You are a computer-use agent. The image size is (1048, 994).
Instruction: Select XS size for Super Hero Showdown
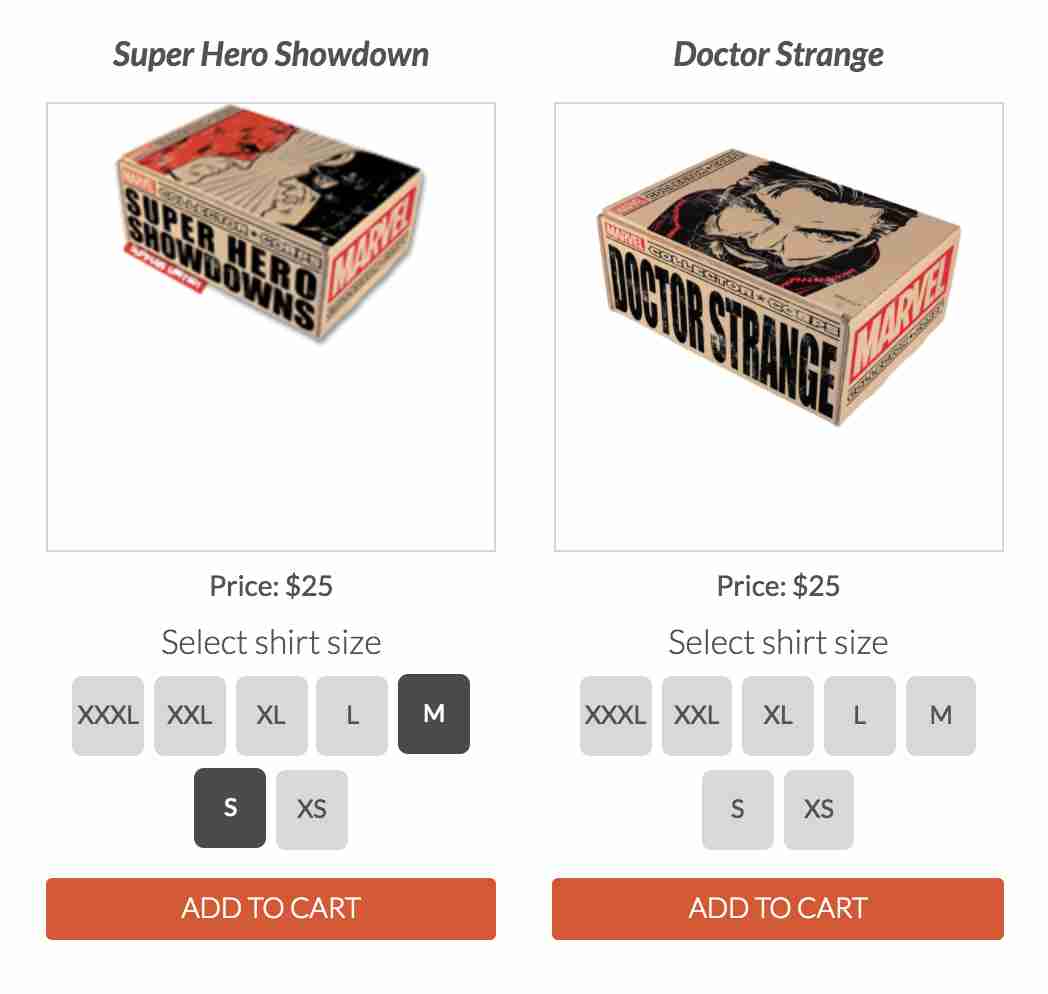[311, 809]
